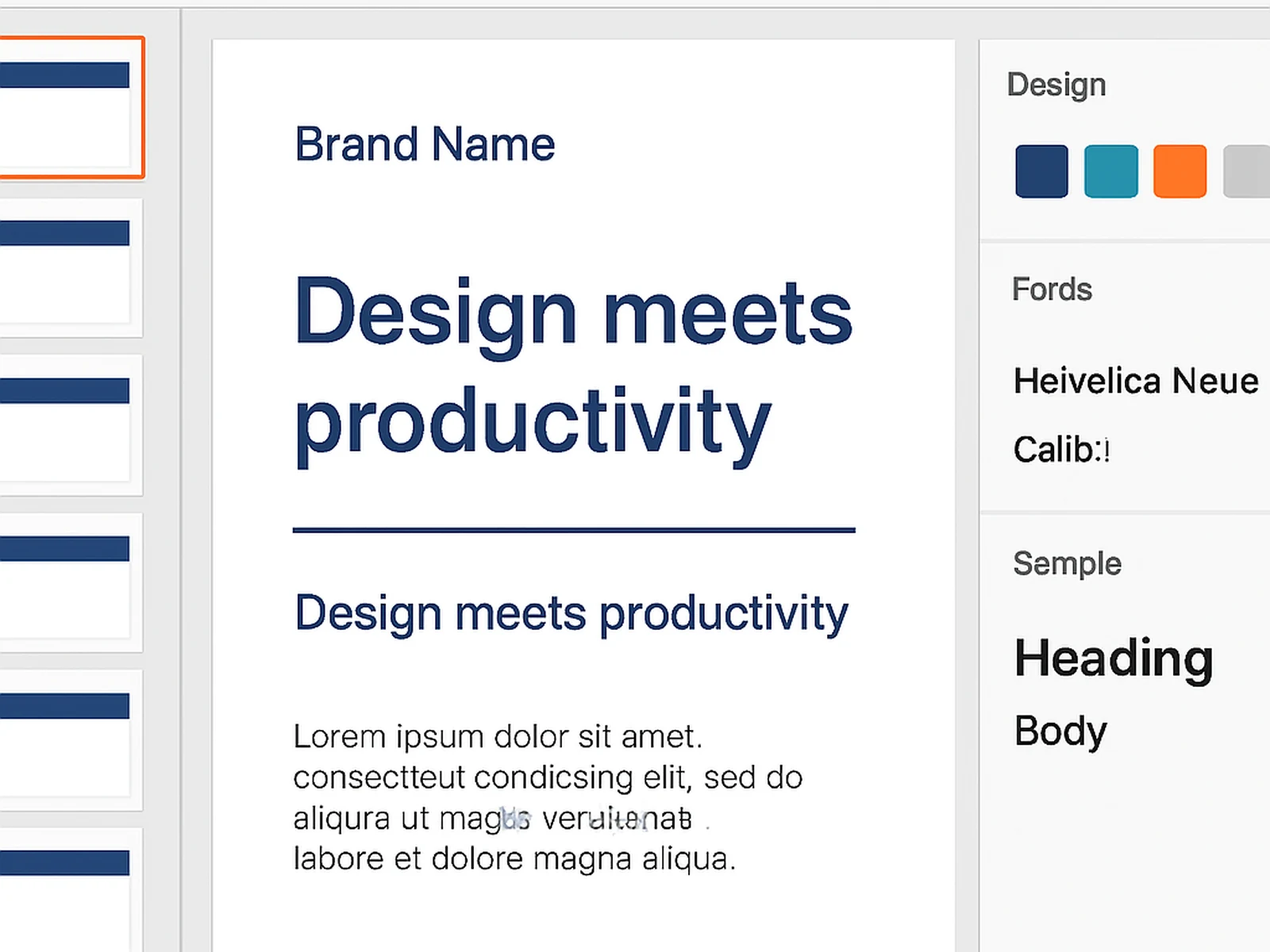Select the horizontal divider line on canvas
Image resolution: width=1270 pixels, height=952 pixels.
tap(574, 528)
